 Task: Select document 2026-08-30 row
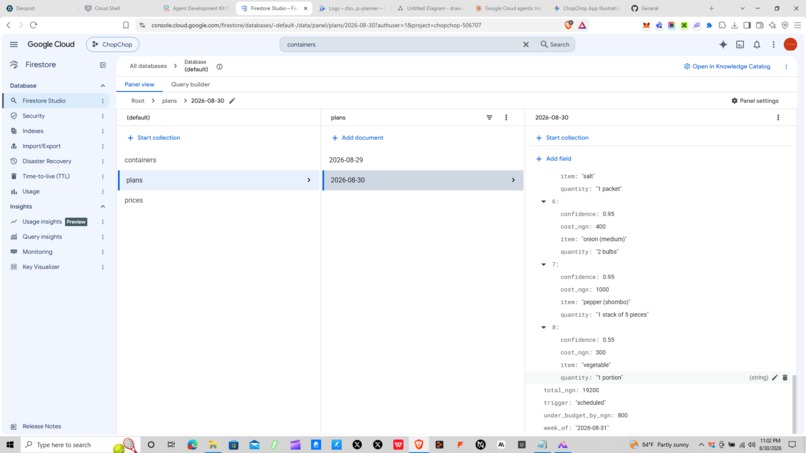click(423, 180)
